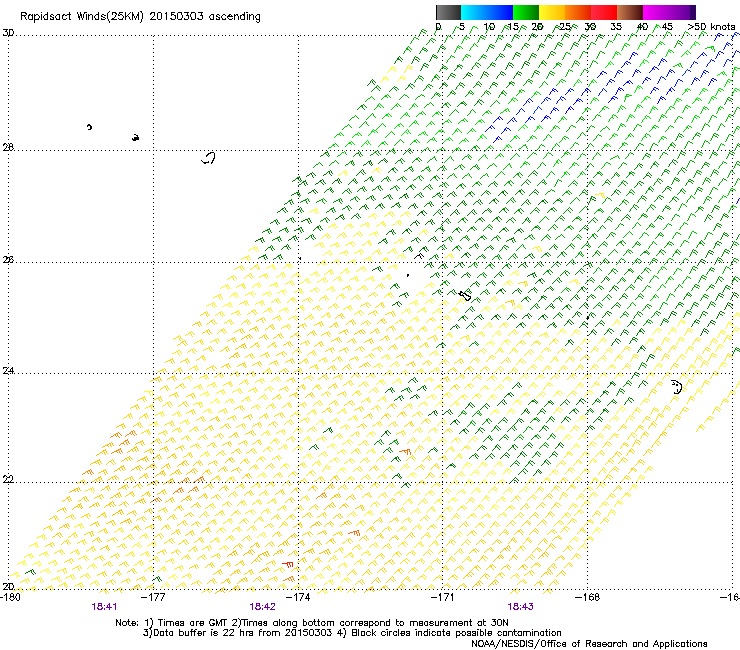Click the -171 longitude axis label
Image resolution: width=740 pixels, height=650 pixels.
click(x=443, y=597)
